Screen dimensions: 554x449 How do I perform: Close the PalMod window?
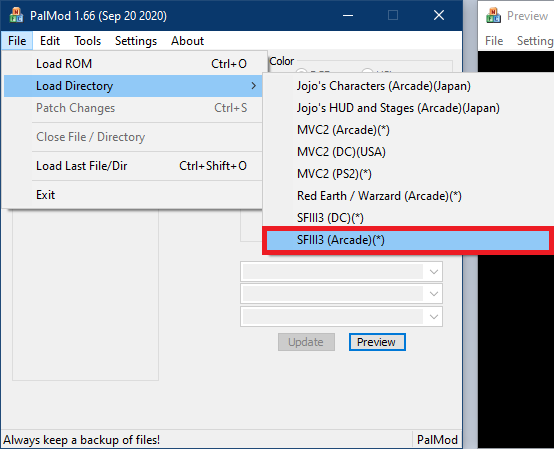(x=439, y=15)
